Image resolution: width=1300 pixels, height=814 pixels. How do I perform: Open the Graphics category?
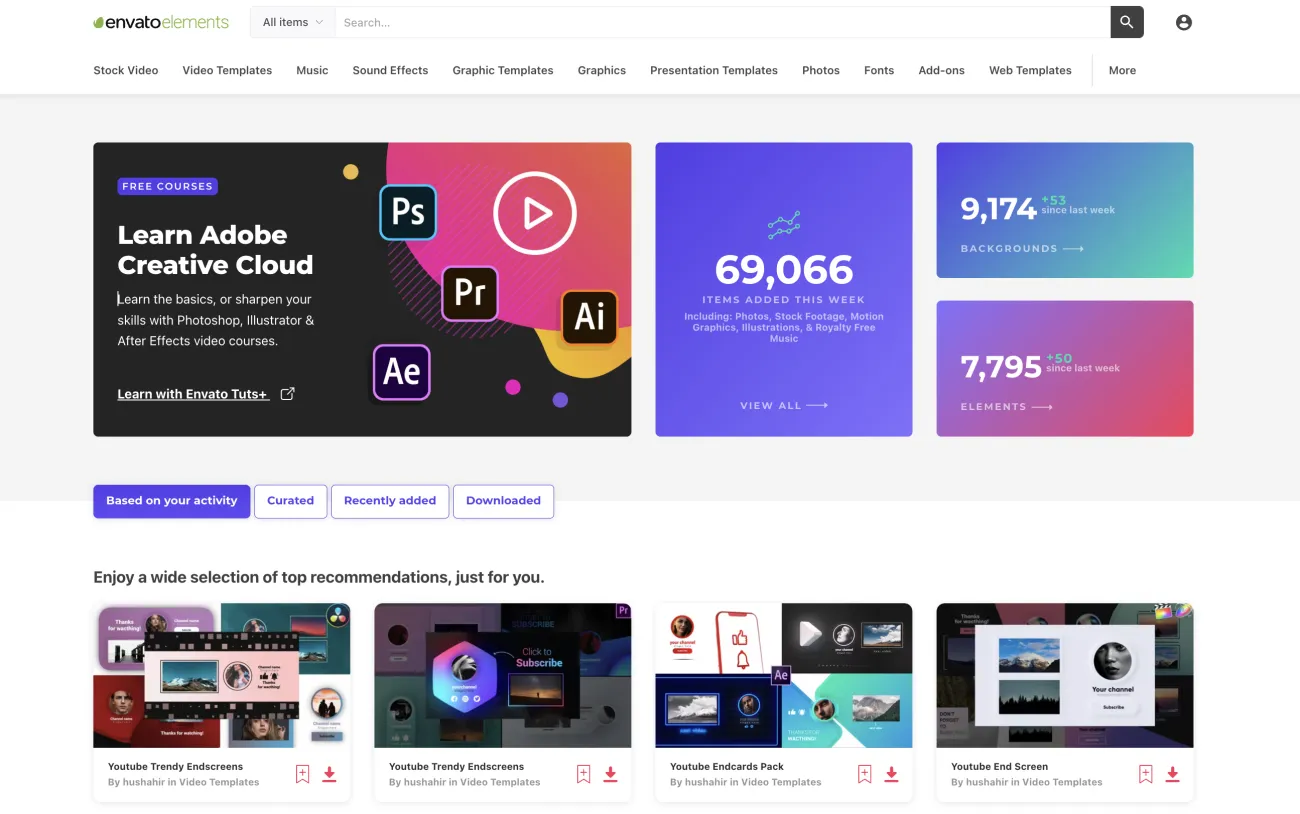(x=602, y=70)
